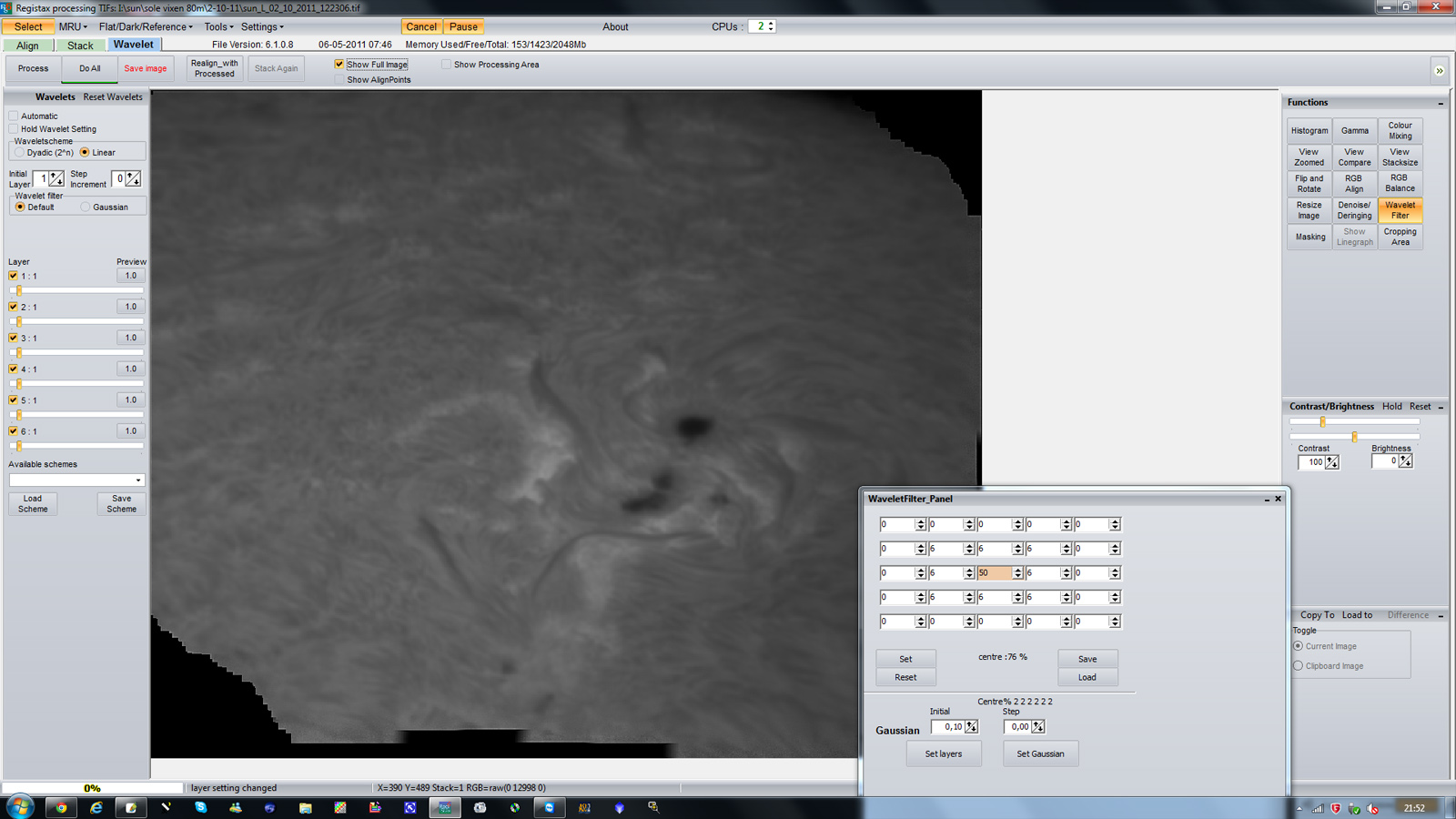Open Flat/Dark/Reference dropdown menu
1456x819 pixels.
[x=146, y=26]
